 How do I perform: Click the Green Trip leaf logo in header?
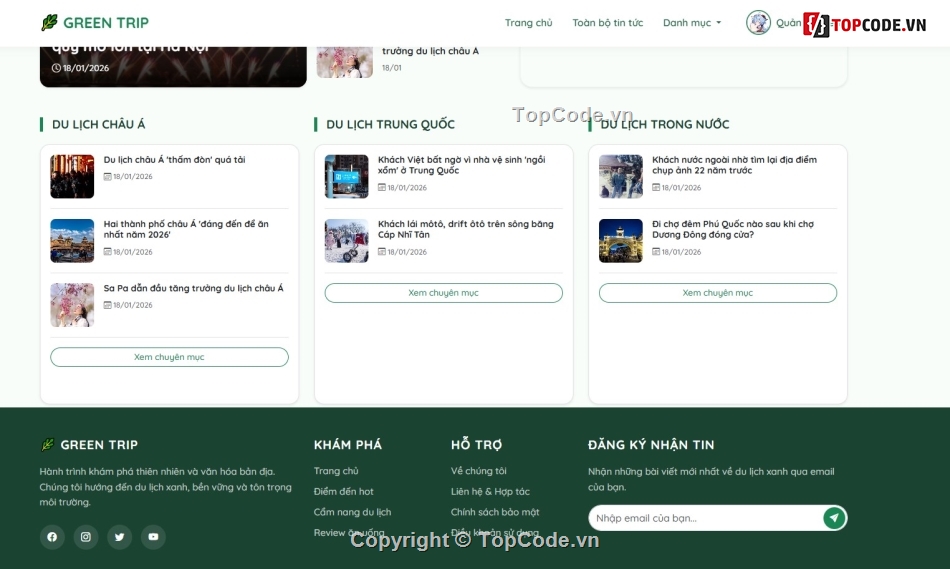49,22
